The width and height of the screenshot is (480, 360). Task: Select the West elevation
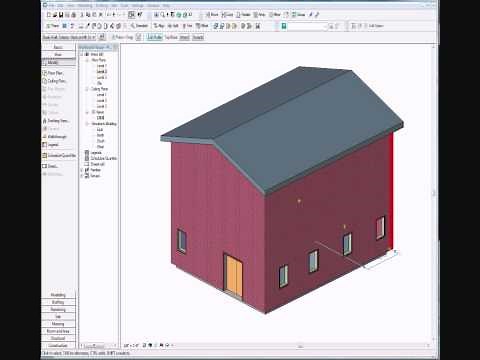100,147
